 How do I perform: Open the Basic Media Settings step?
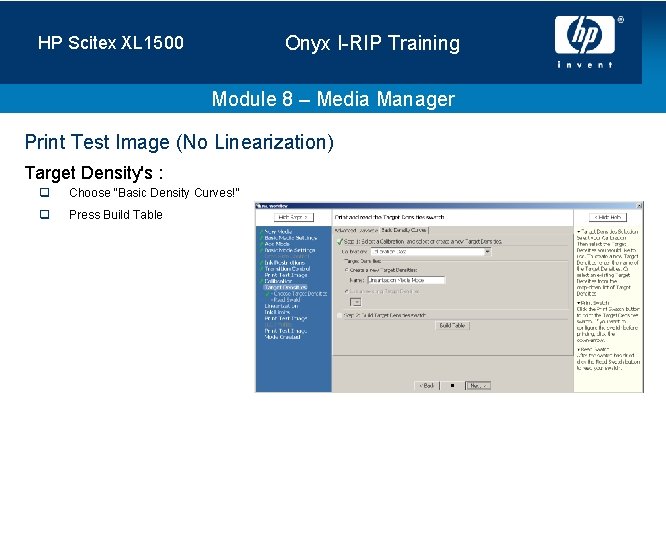click(291, 238)
